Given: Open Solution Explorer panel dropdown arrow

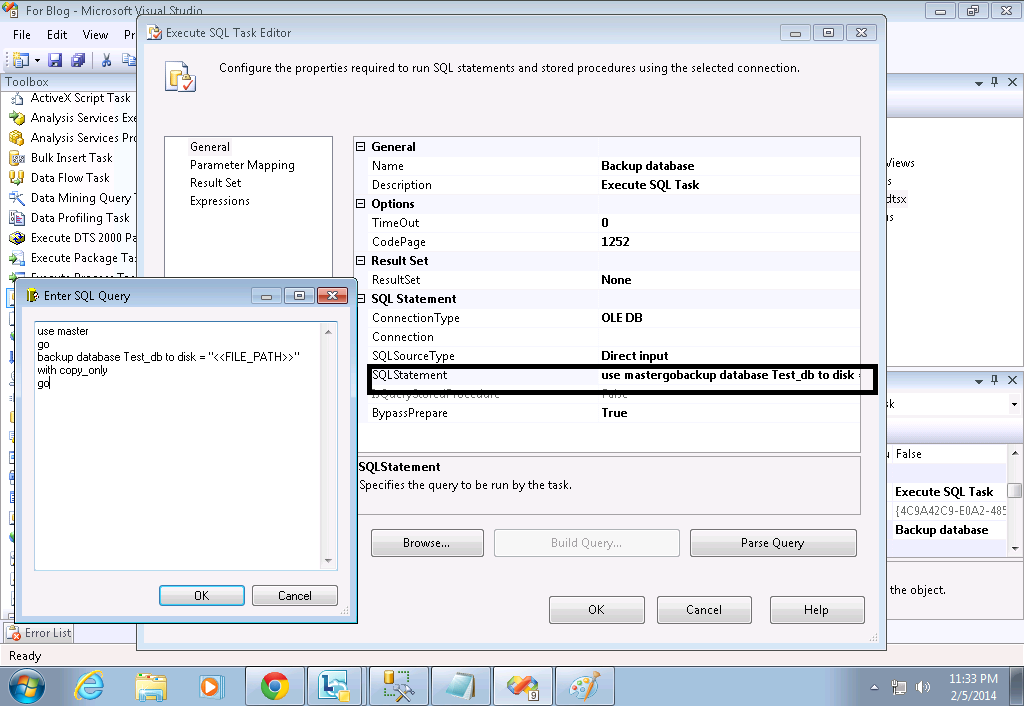Looking at the screenshot, I should click(979, 83).
